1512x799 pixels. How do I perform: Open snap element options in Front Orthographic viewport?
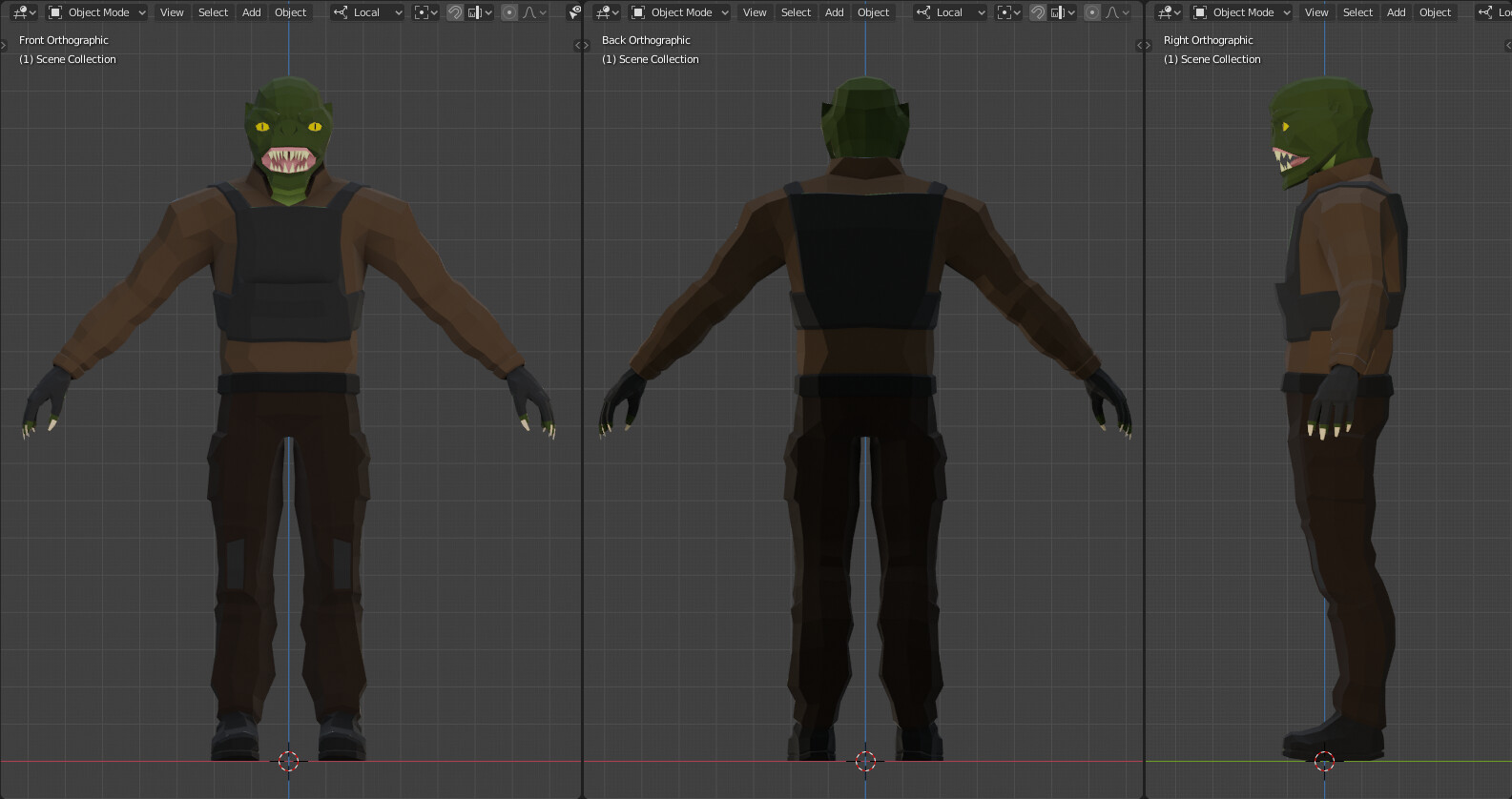[x=480, y=12]
